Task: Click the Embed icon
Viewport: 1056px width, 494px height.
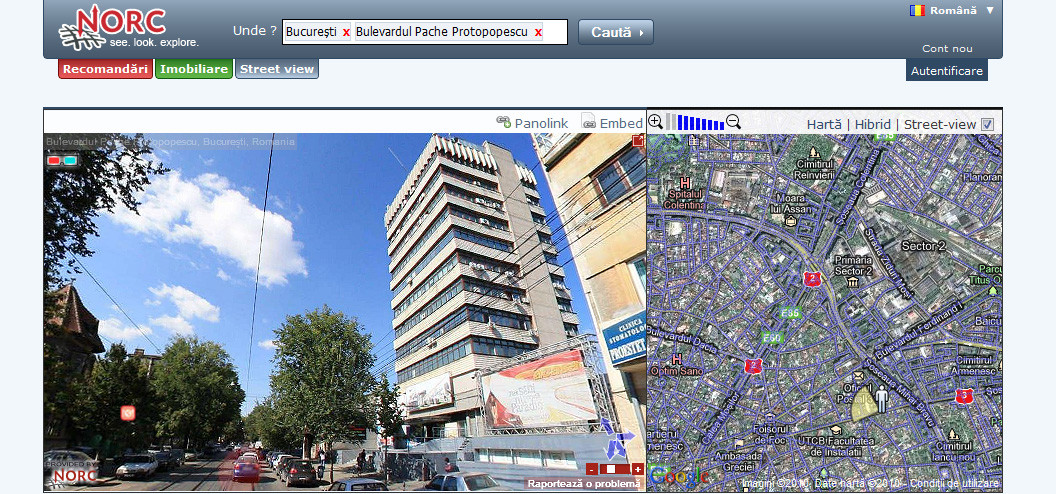Action: [589, 122]
